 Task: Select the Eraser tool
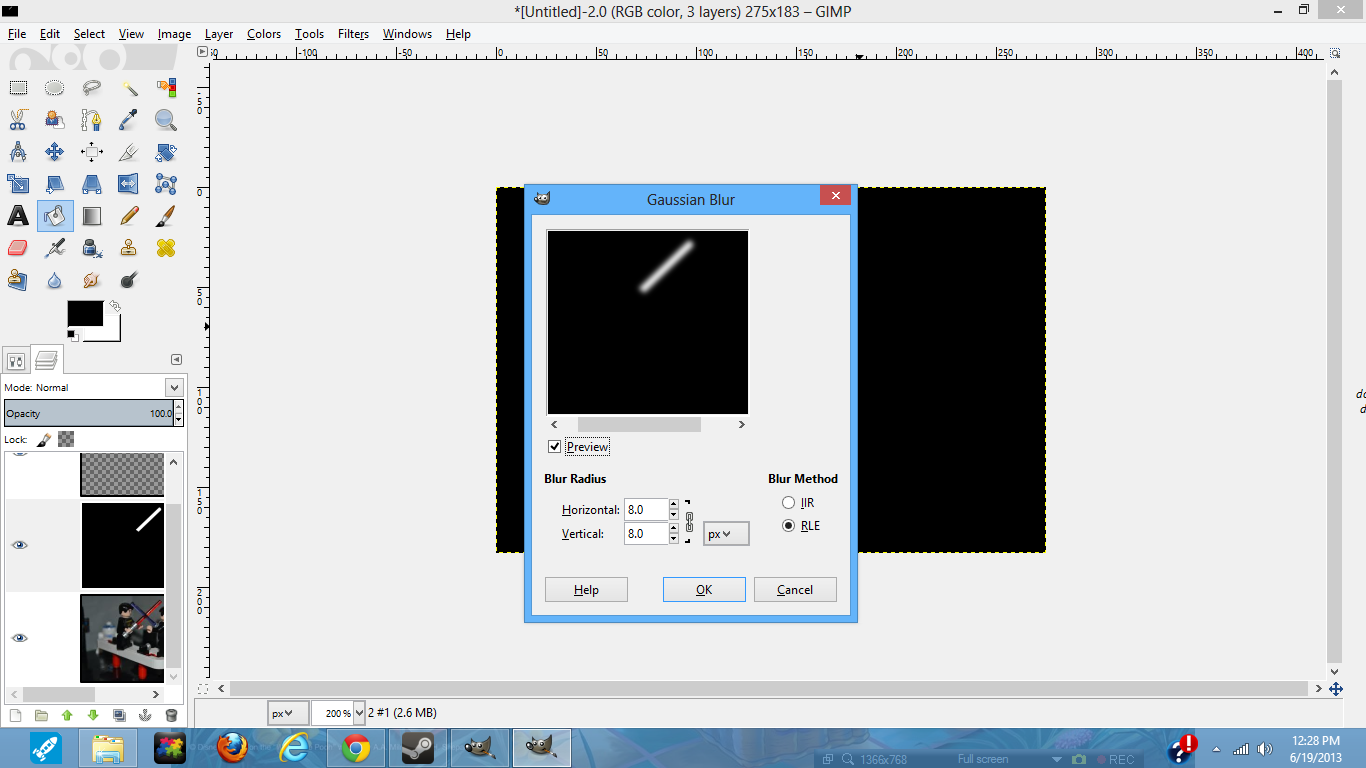(18, 247)
